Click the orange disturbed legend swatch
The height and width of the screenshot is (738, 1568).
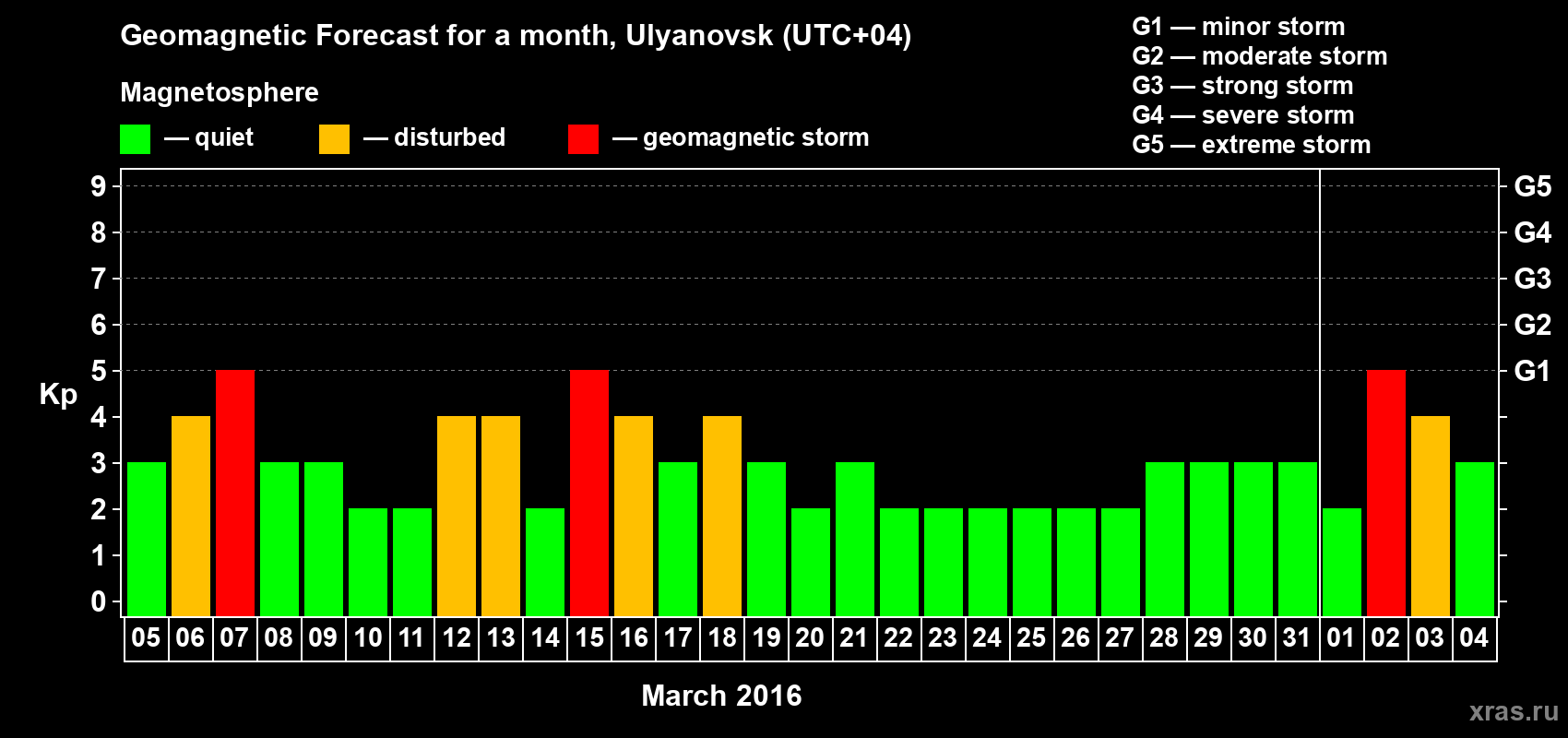click(334, 139)
